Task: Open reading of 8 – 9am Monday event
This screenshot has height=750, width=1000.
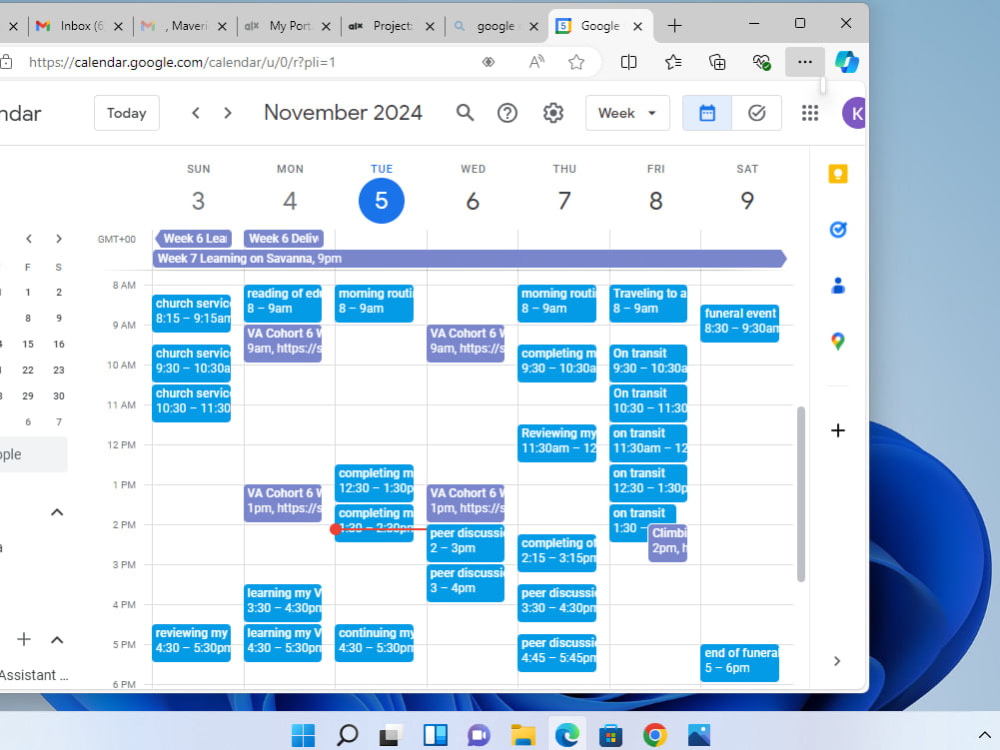Action: pos(283,303)
